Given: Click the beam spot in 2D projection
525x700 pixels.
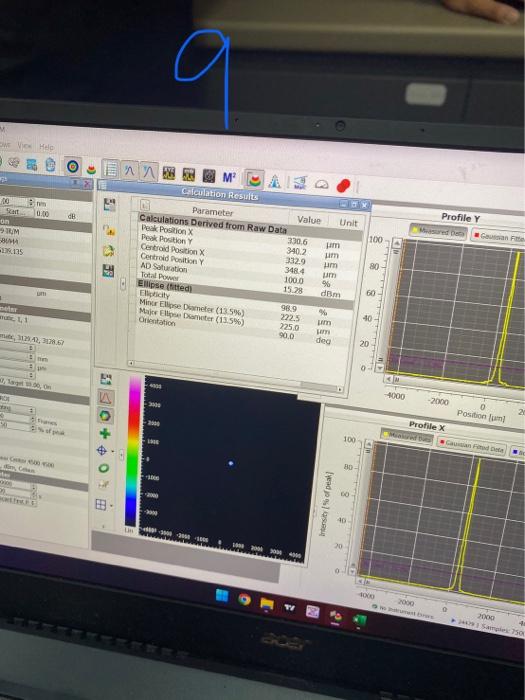Looking at the screenshot, I should pyautogui.click(x=231, y=463).
